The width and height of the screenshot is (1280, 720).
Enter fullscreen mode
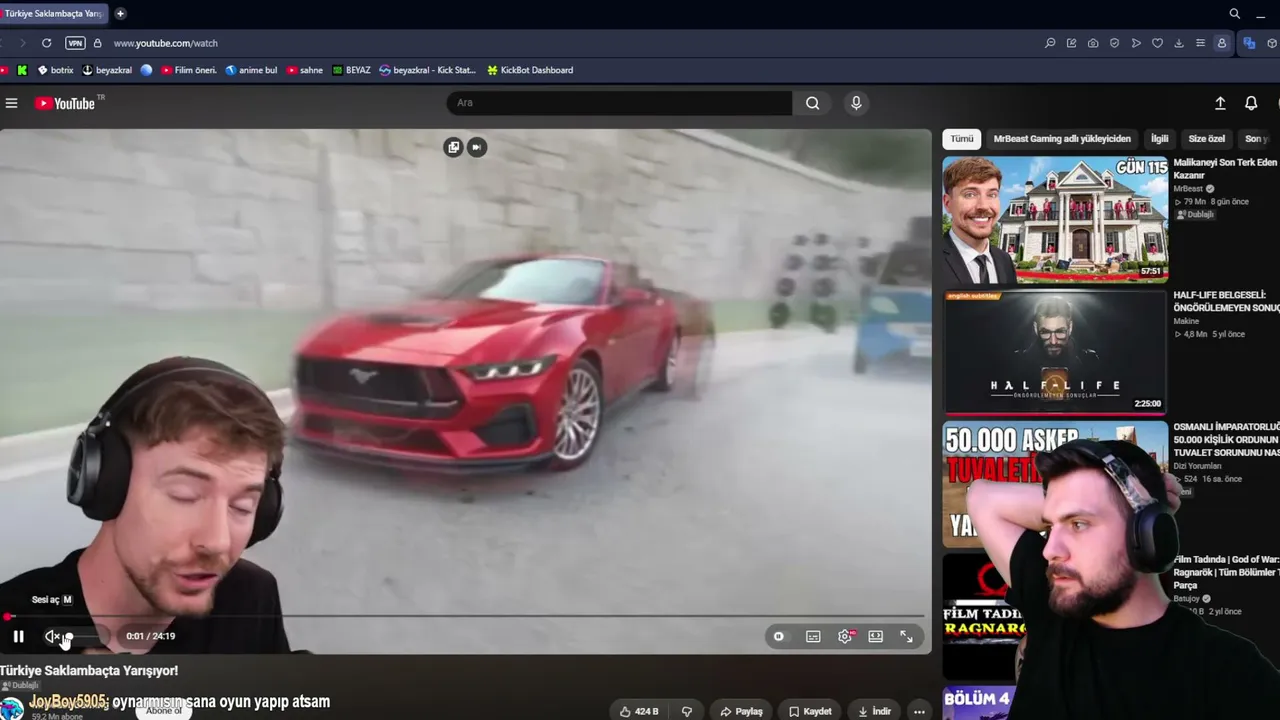pyautogui.click(x=907, y=636)
